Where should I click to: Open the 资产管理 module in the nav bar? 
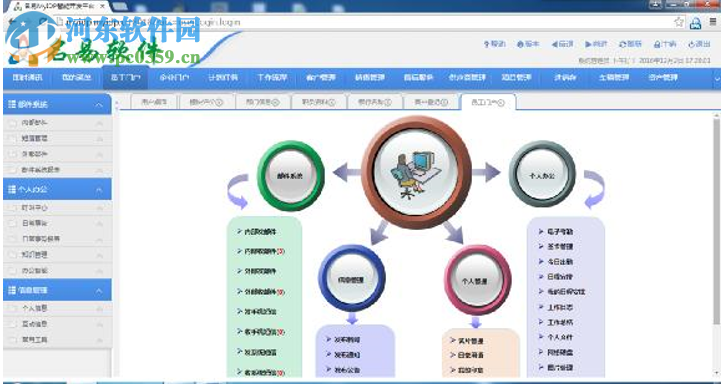coord(663,78)
